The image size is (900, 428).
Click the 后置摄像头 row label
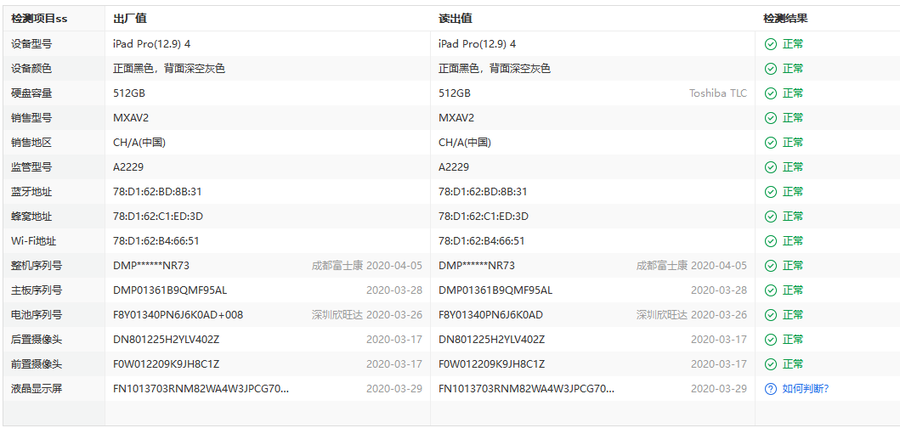coord(38,340)
